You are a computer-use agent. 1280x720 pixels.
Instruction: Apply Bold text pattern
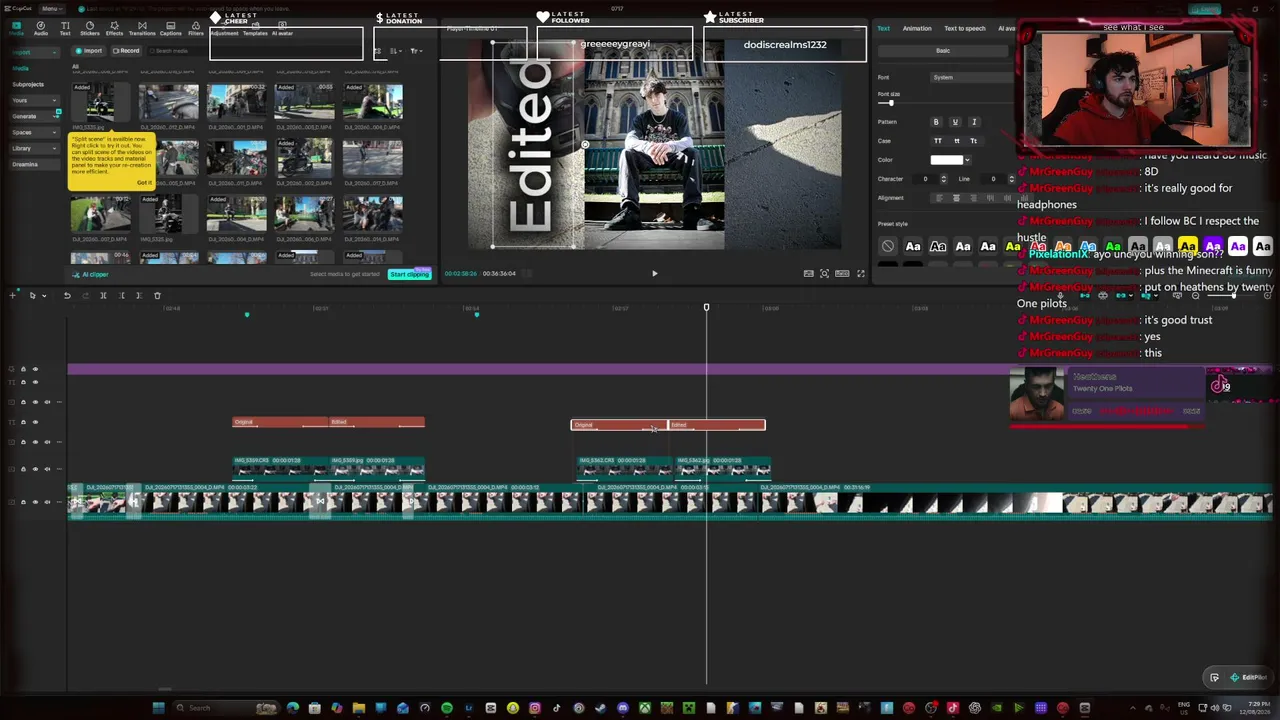click(936, 122)
